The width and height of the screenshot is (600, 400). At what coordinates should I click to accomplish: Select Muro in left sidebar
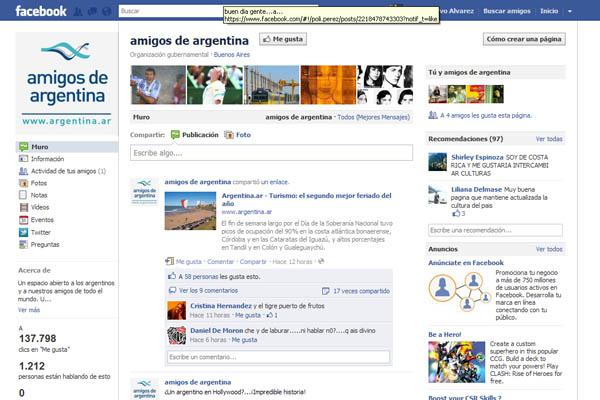click(67, 147)
